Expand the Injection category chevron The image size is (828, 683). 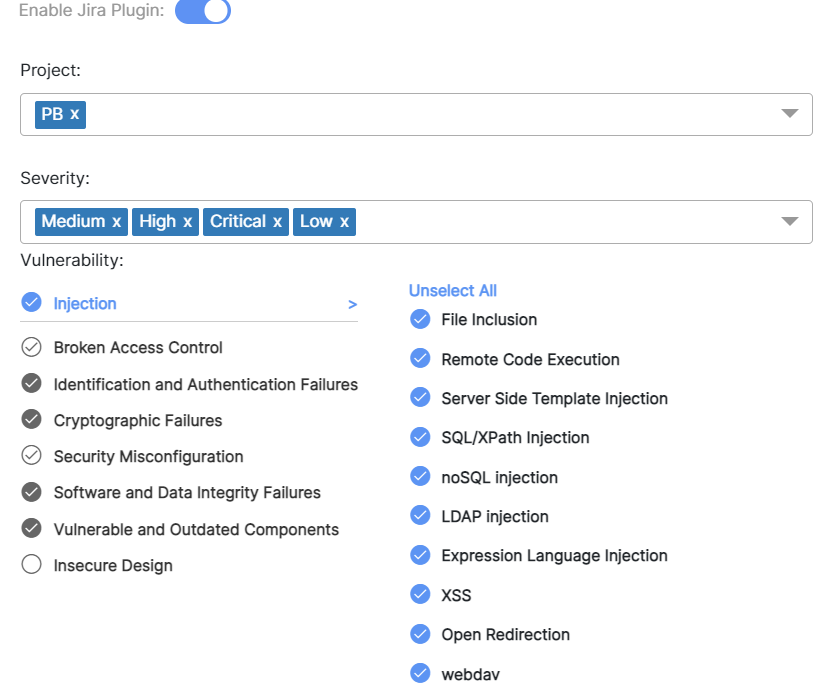click(x=351, y=303)
